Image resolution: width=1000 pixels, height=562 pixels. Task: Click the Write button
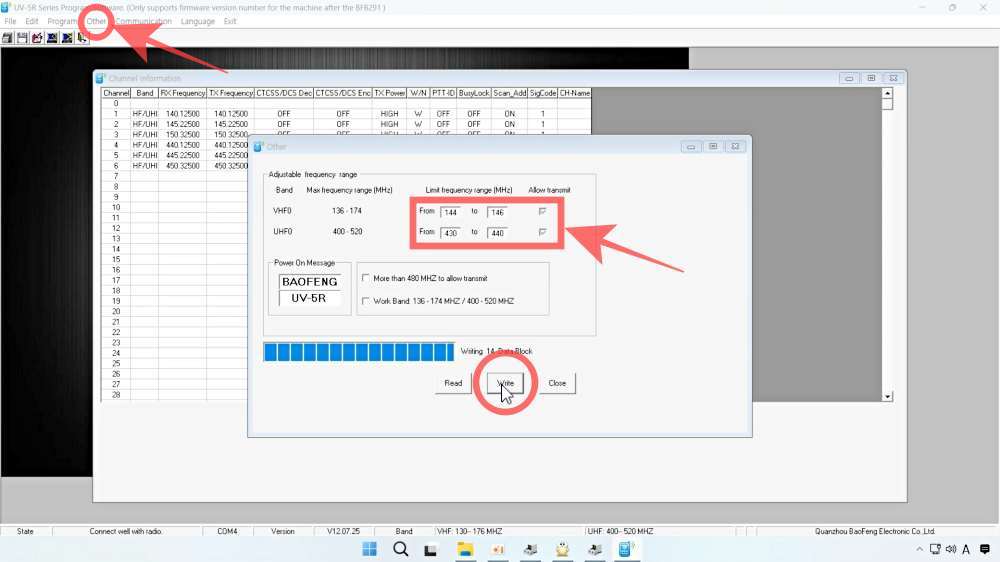505,383
